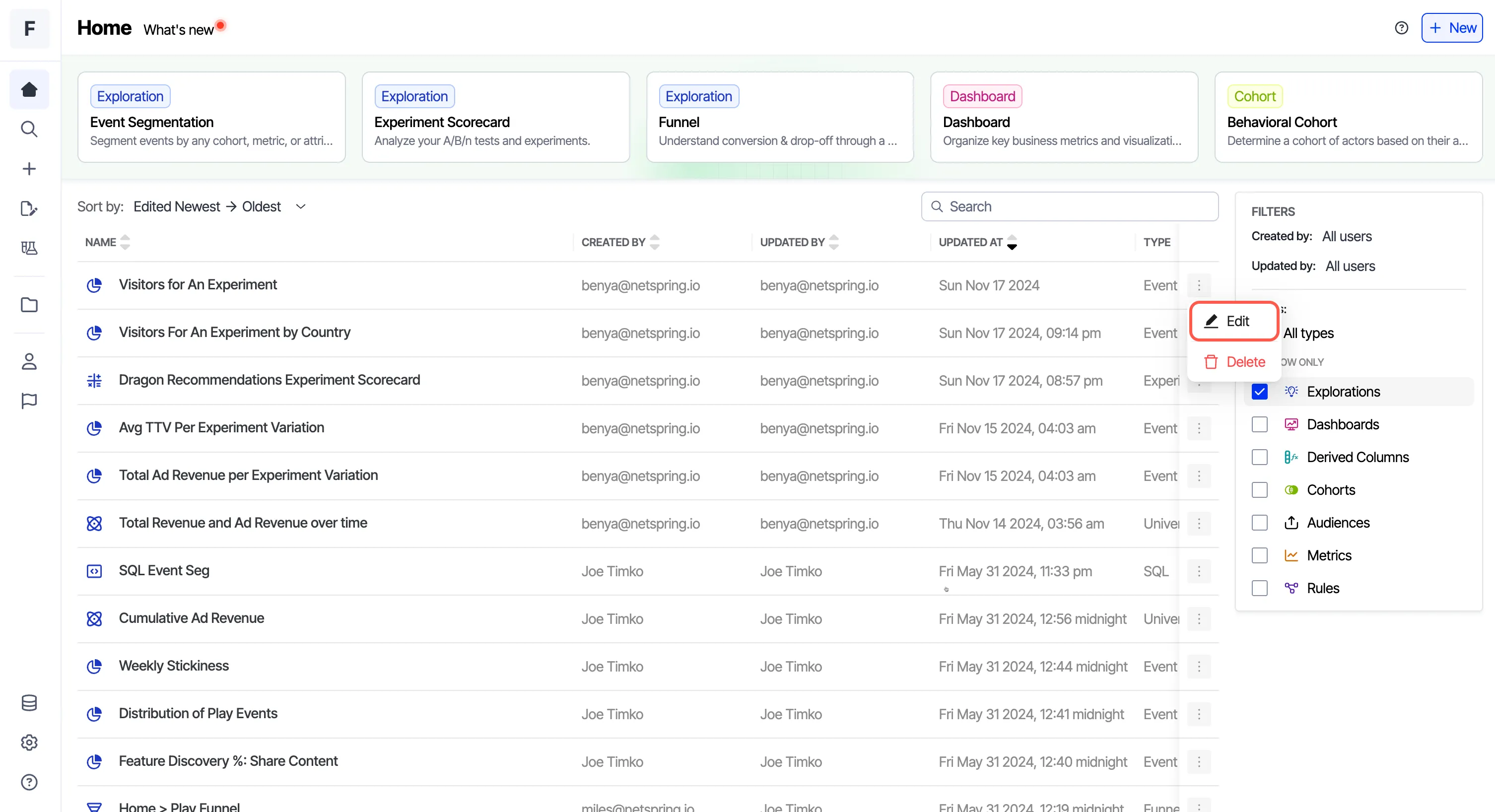Open the edit document icon in the sidebar
Screen dimensions: 1495x812
click(29, 208)
